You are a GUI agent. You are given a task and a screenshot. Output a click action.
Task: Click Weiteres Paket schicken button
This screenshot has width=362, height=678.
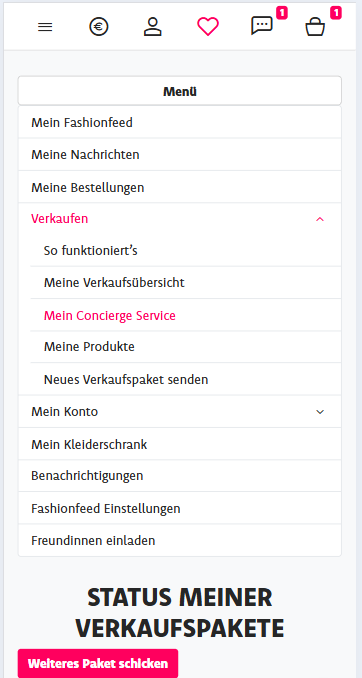[98, 663]
